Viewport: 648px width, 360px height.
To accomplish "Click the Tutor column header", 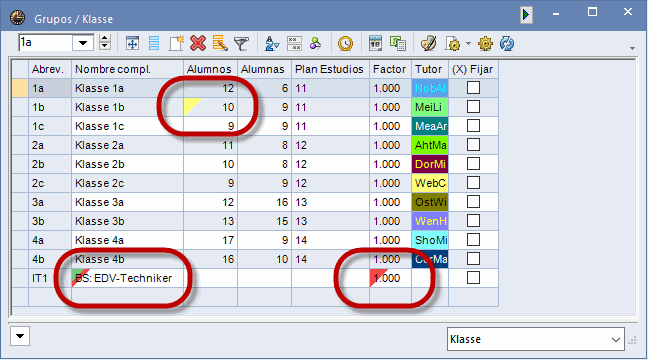I will (x=430, y=69).
